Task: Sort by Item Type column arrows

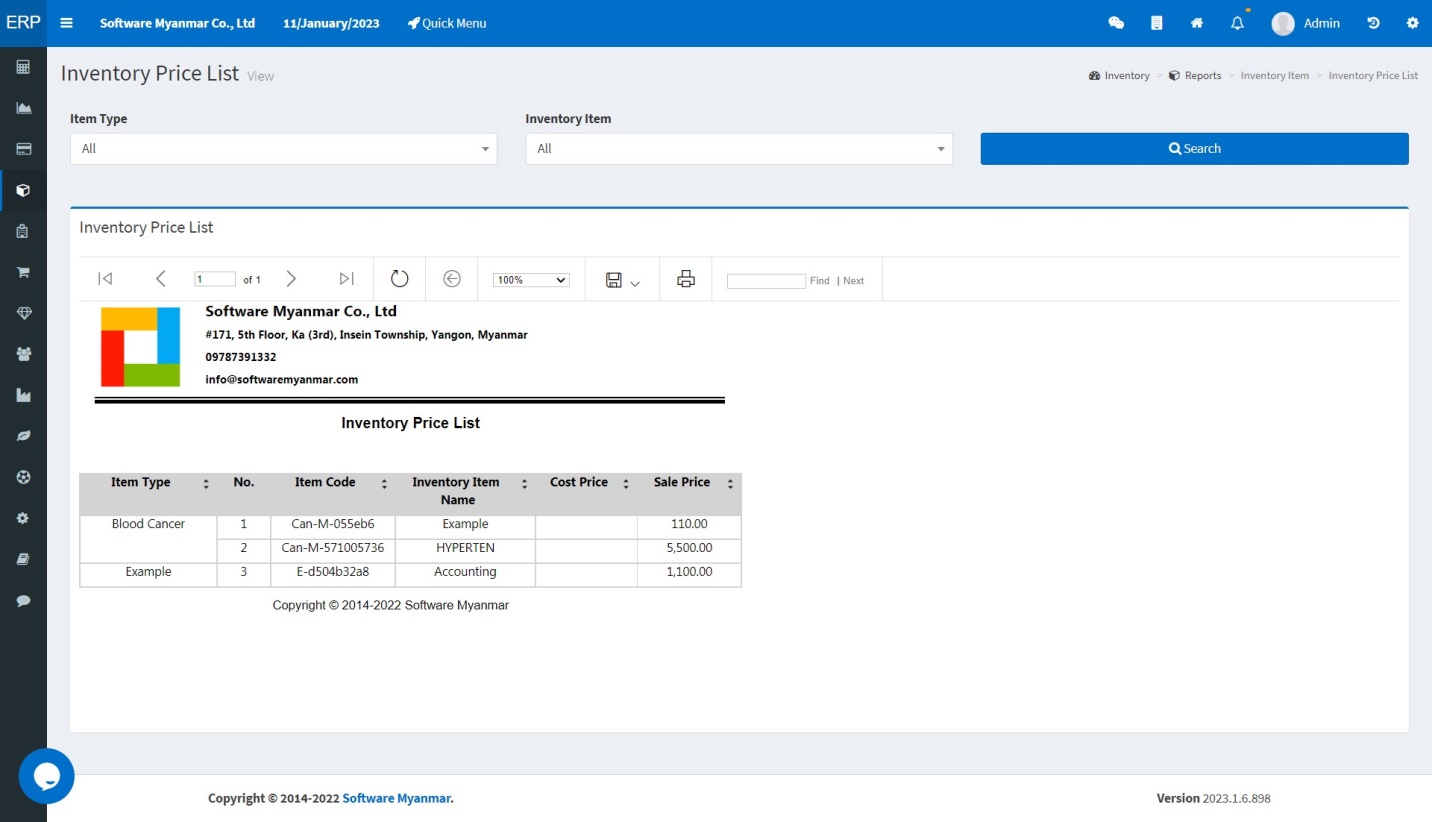Action: (x=206, y=484)
